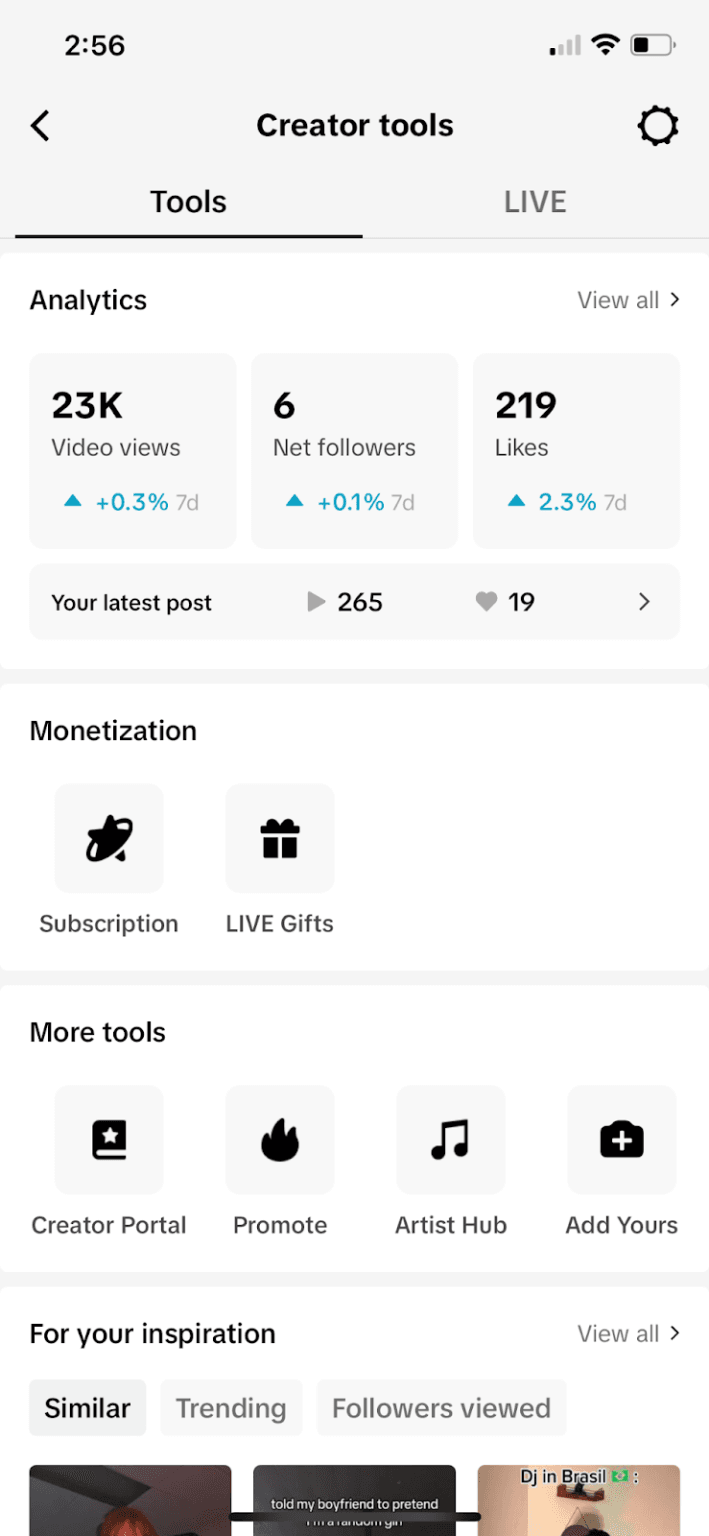
Task: Tap the back arrow to exit Creator tools
Action: 40,125
